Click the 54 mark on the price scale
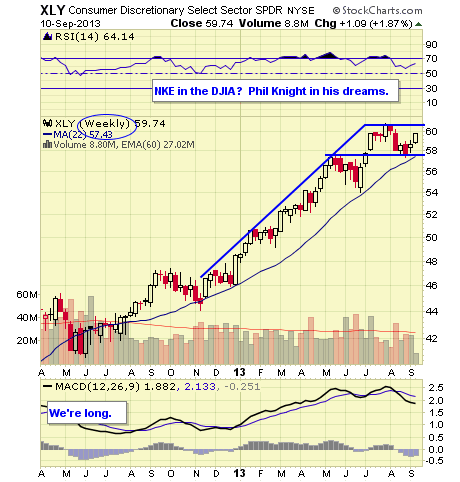The width and height of the screenshot is (460, 482). 431,192
